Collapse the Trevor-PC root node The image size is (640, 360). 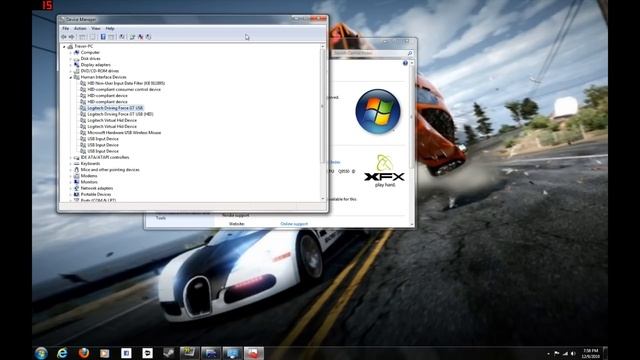click(x=64, y=47)
